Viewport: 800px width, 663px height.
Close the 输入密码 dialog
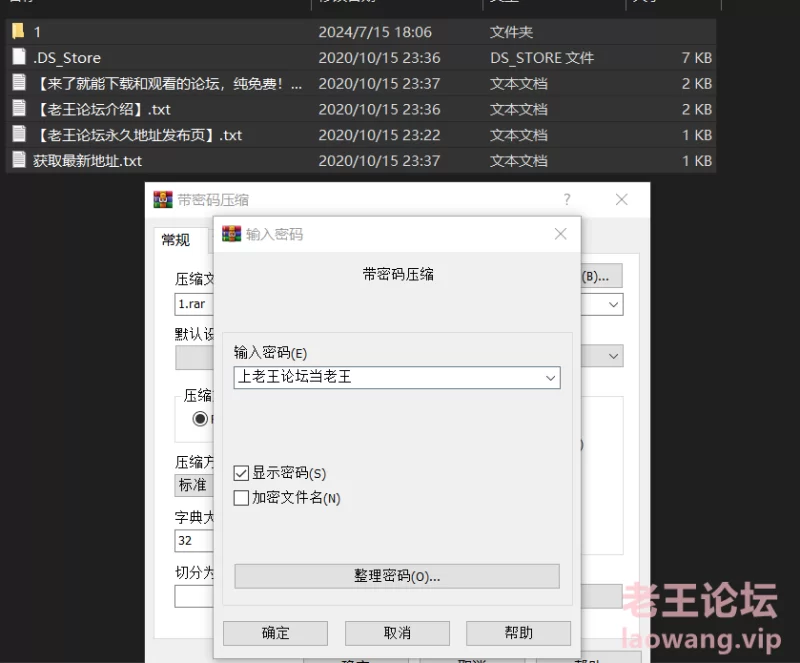[560, 234]
